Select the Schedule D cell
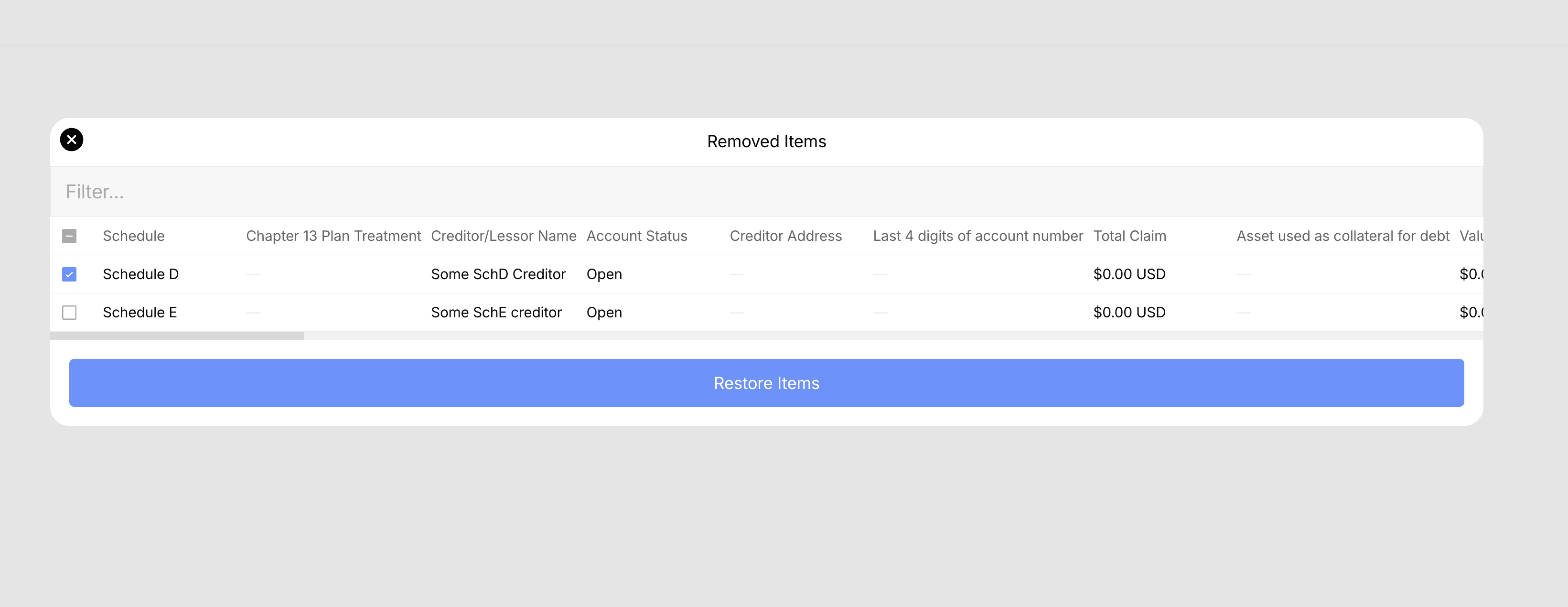The image size is (1568, 607). click(140, 274)
